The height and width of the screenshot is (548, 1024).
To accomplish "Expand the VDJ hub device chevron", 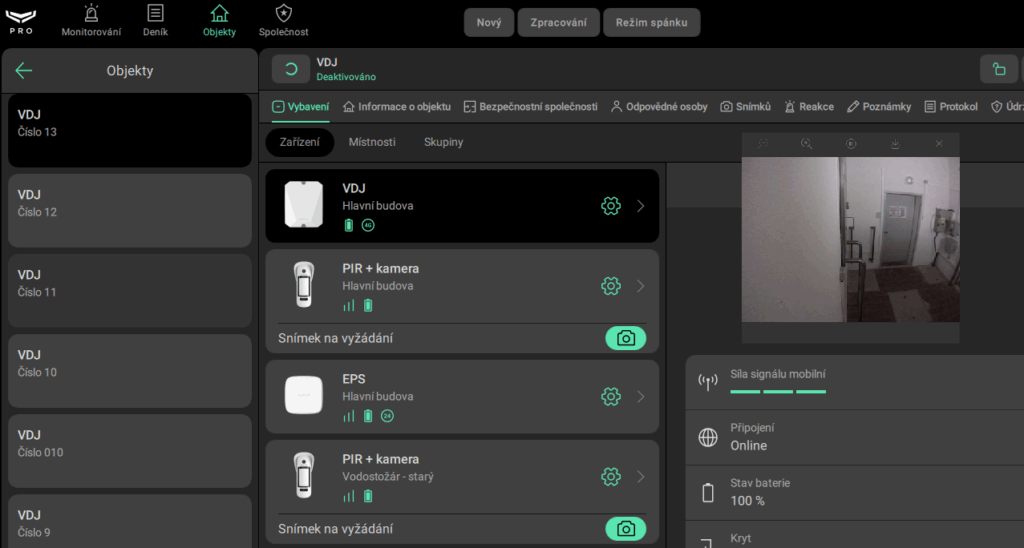I will click(x=641, y=206).
